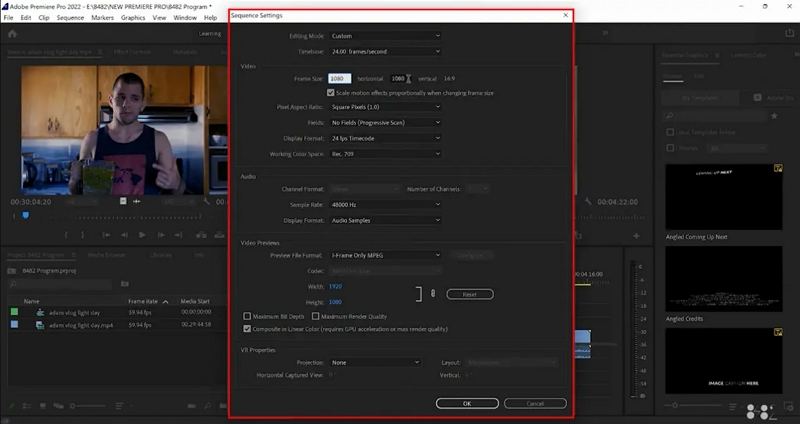Toggle the preview size link chain icon

click(433, 293)
